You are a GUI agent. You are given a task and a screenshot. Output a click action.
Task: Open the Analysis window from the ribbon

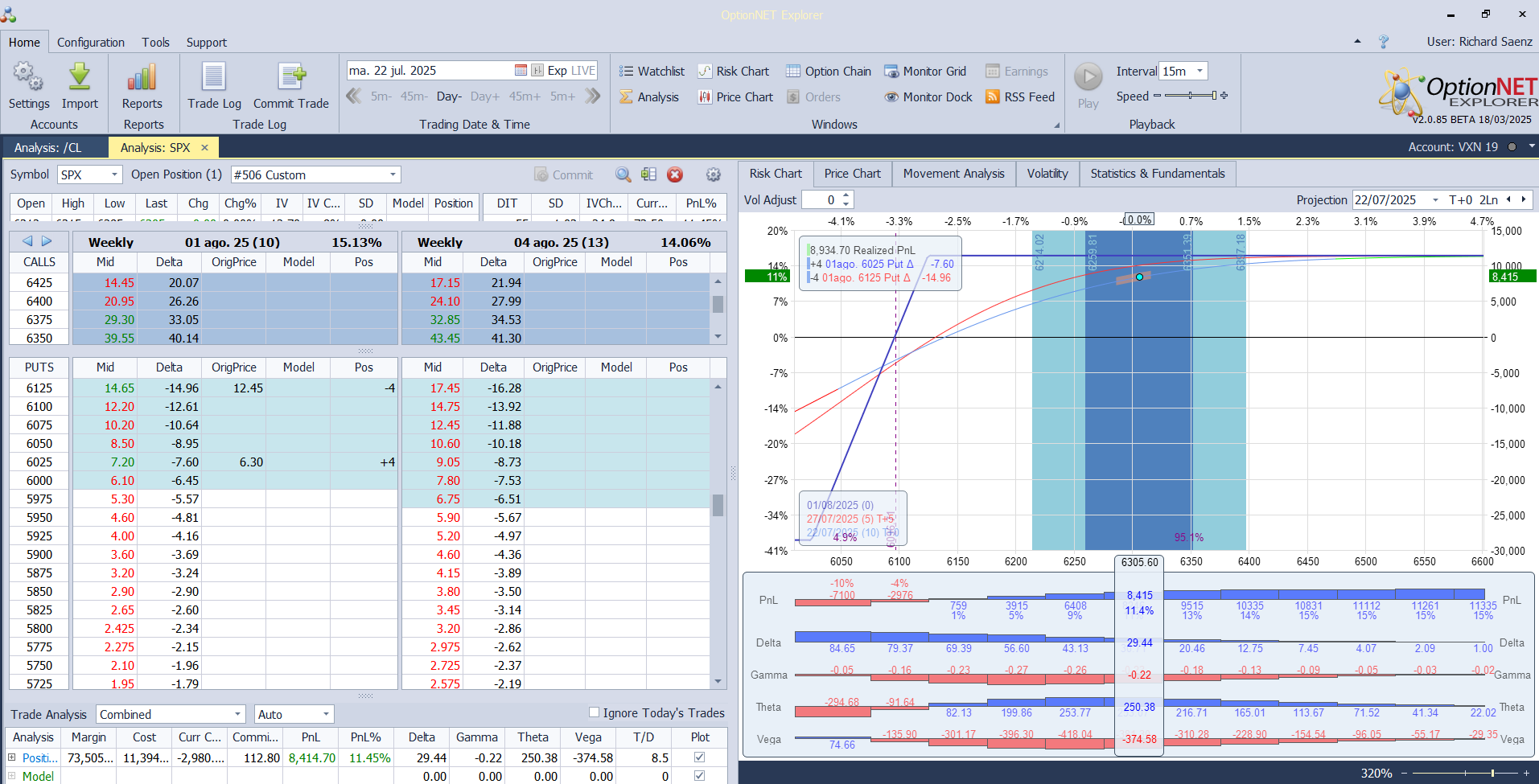coord(649,97)
